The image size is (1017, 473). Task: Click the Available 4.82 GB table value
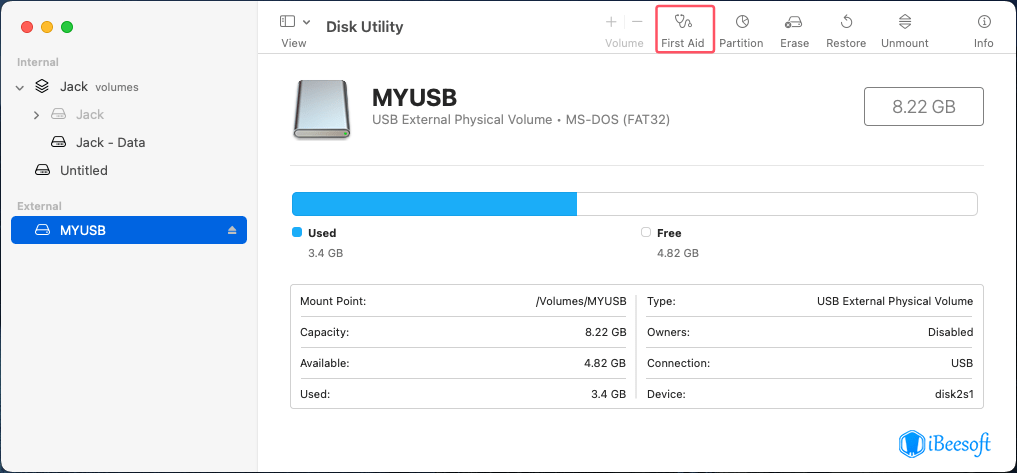click(605, 363)
